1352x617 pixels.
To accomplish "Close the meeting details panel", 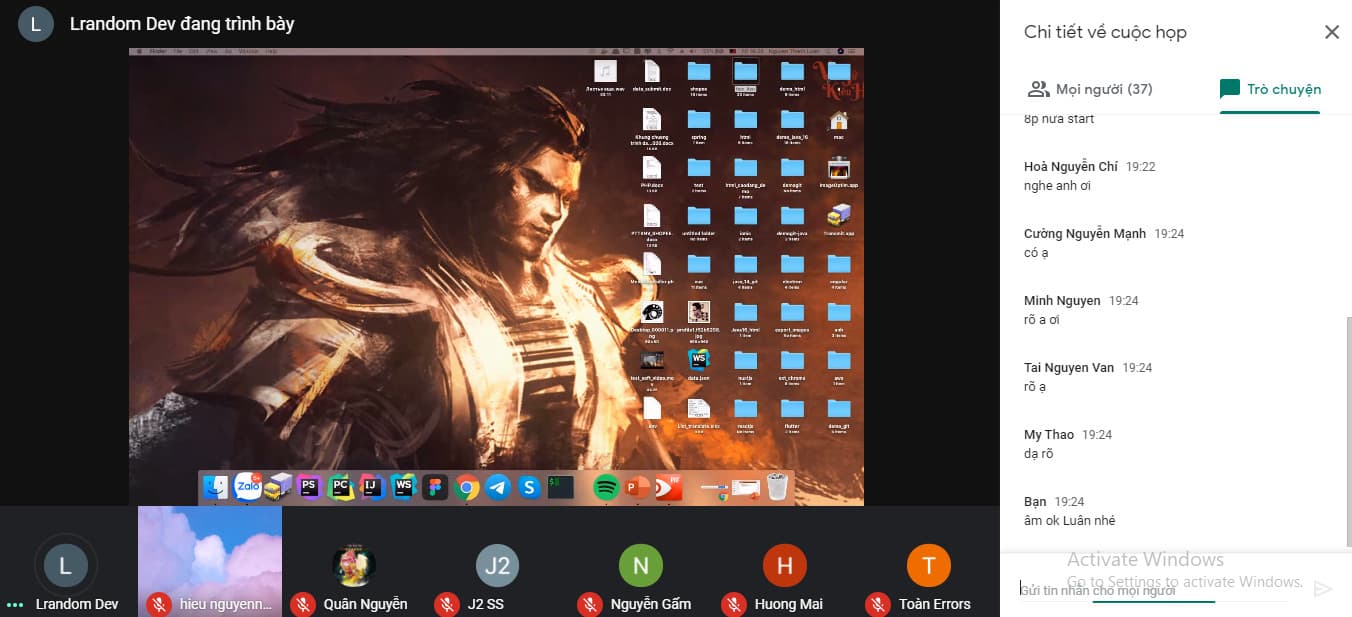I will point(1331,32).
